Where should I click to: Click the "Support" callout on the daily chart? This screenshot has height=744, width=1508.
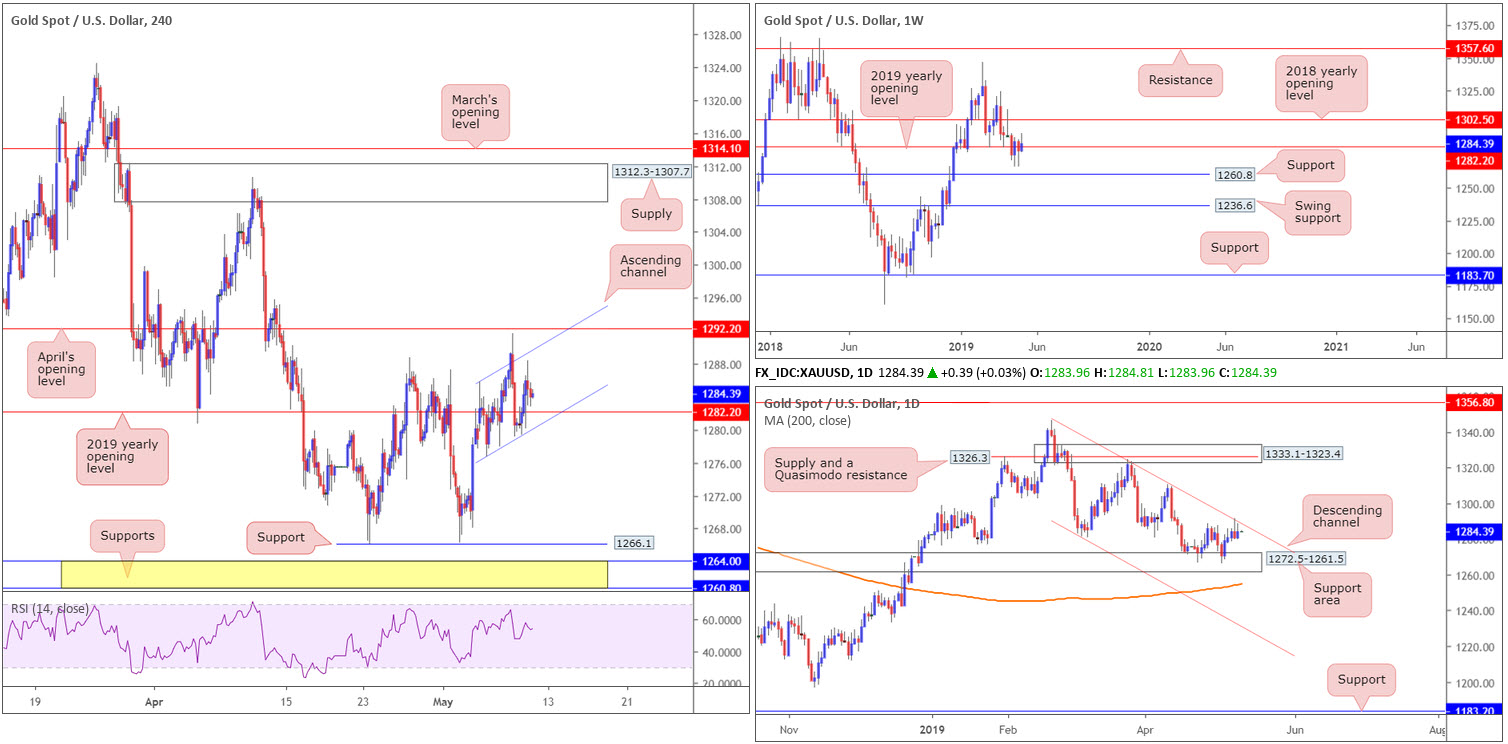coord(1361,679)
